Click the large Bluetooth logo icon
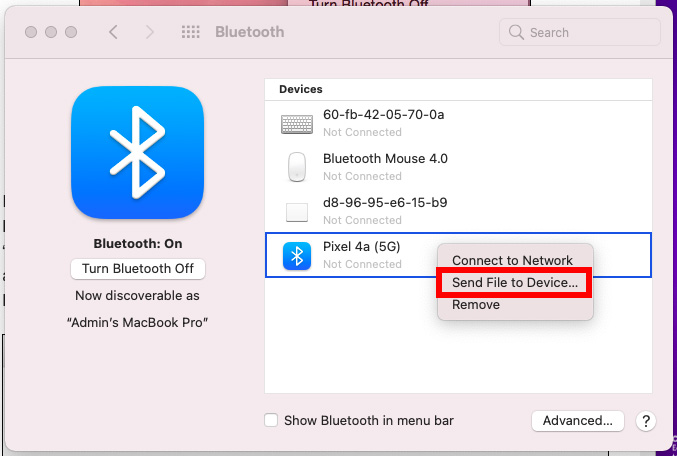The height and width of the screenshot is (456, 677). click(x=137, y=152)
